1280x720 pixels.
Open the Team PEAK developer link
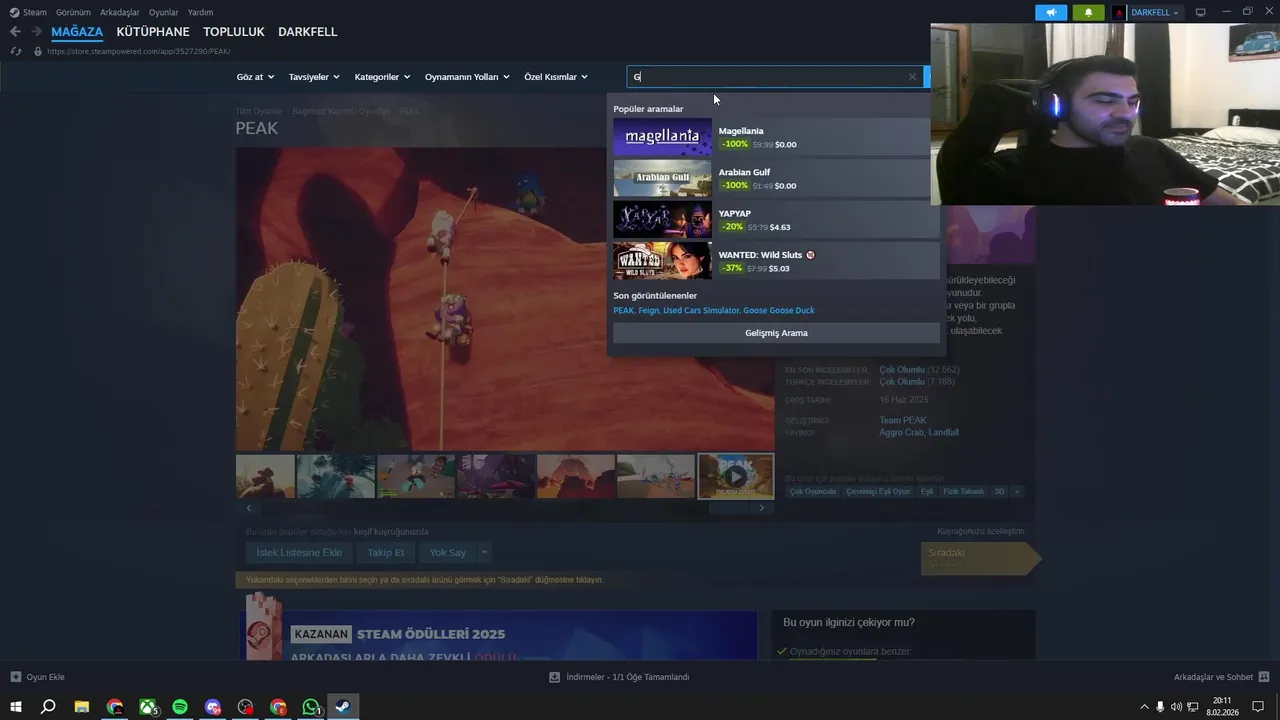[903, 421]
